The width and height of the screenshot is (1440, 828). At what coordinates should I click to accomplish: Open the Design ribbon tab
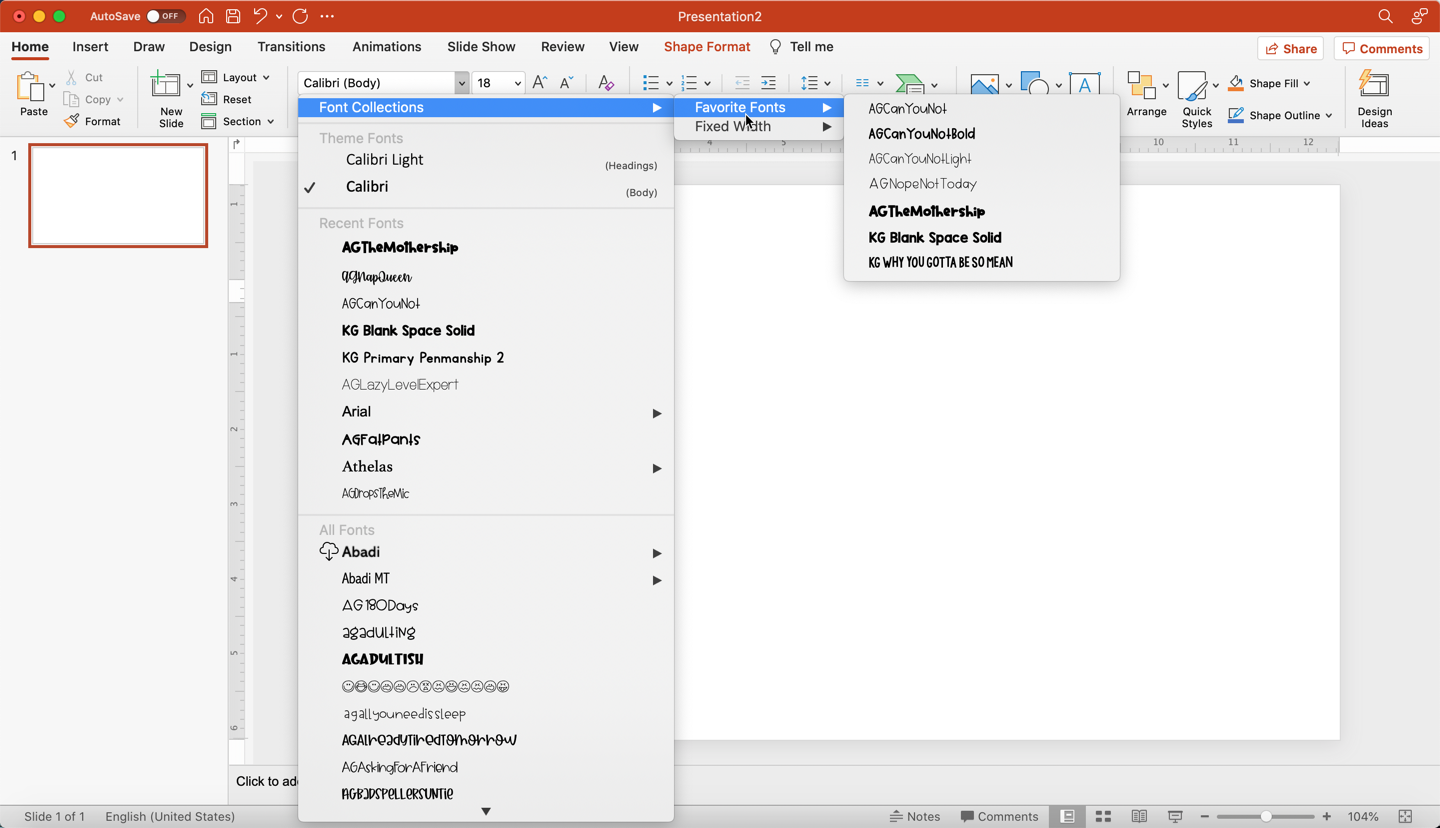click(x=210, y=47)
